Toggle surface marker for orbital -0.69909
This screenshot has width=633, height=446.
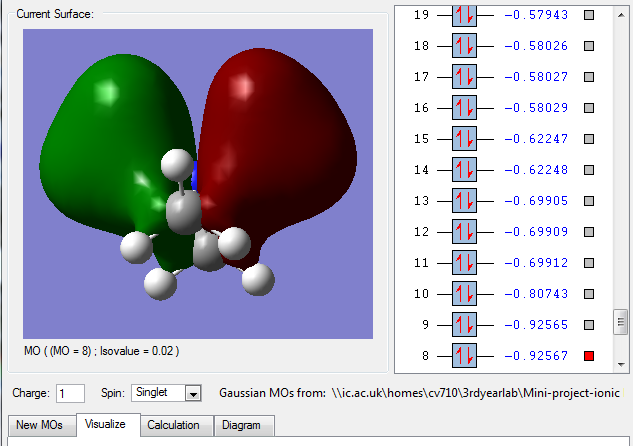pyautogui.click(x=589, y=232)
